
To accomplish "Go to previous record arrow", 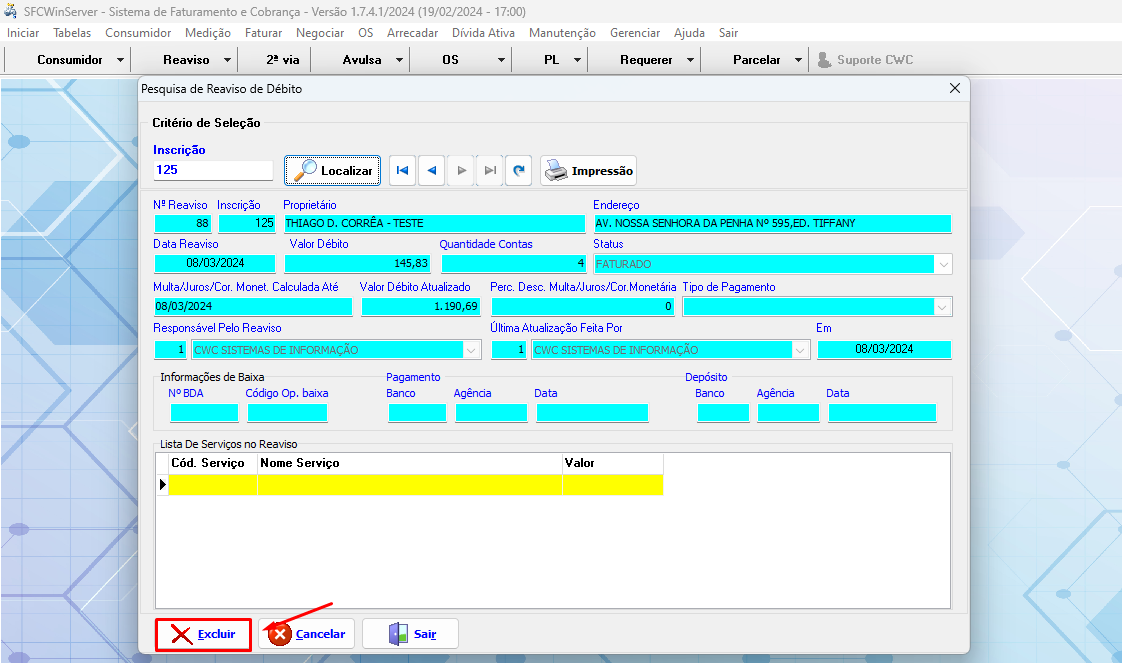I will tap(431, 171).
